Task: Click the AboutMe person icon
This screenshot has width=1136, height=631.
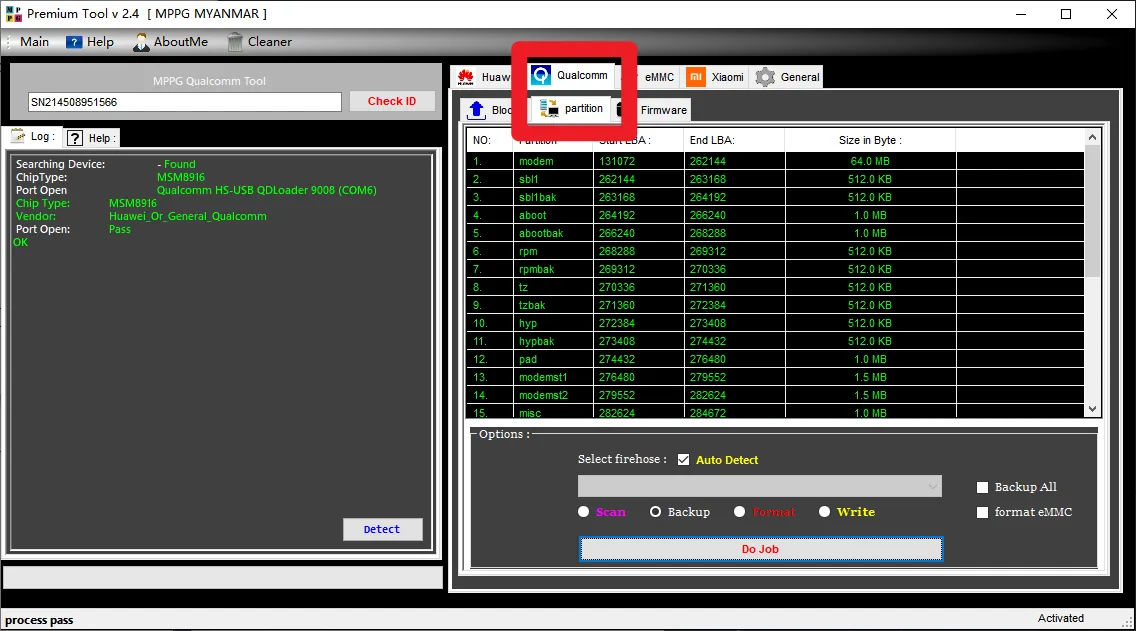Action: click(141, 42)
